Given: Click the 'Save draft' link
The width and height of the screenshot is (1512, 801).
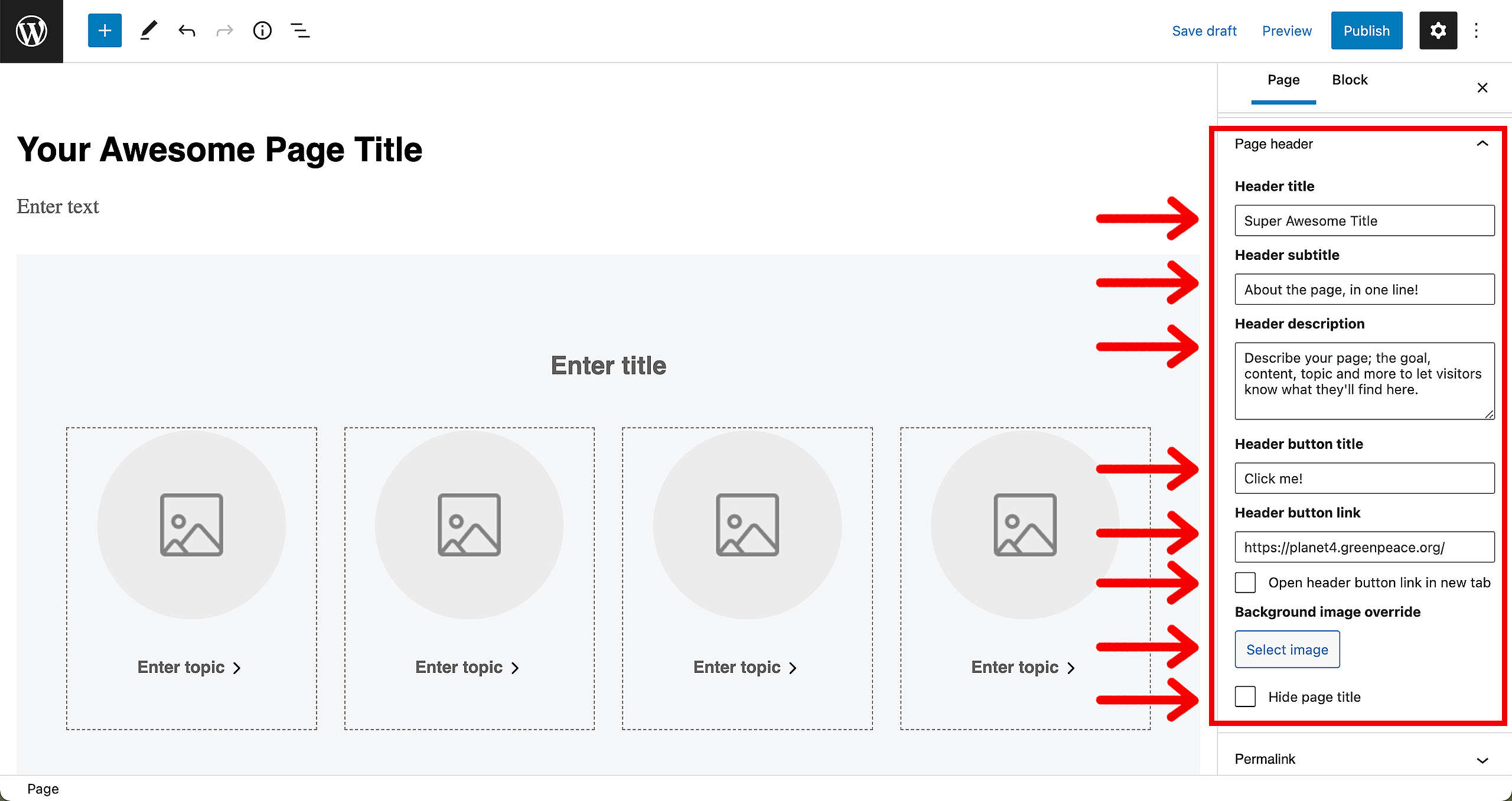Looking at the screenshot, I should click(1204, 30).
